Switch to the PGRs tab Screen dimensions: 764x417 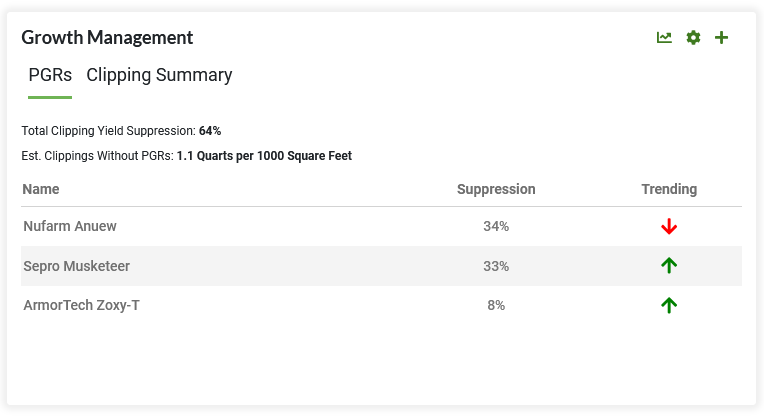click(x=50, y=75)
